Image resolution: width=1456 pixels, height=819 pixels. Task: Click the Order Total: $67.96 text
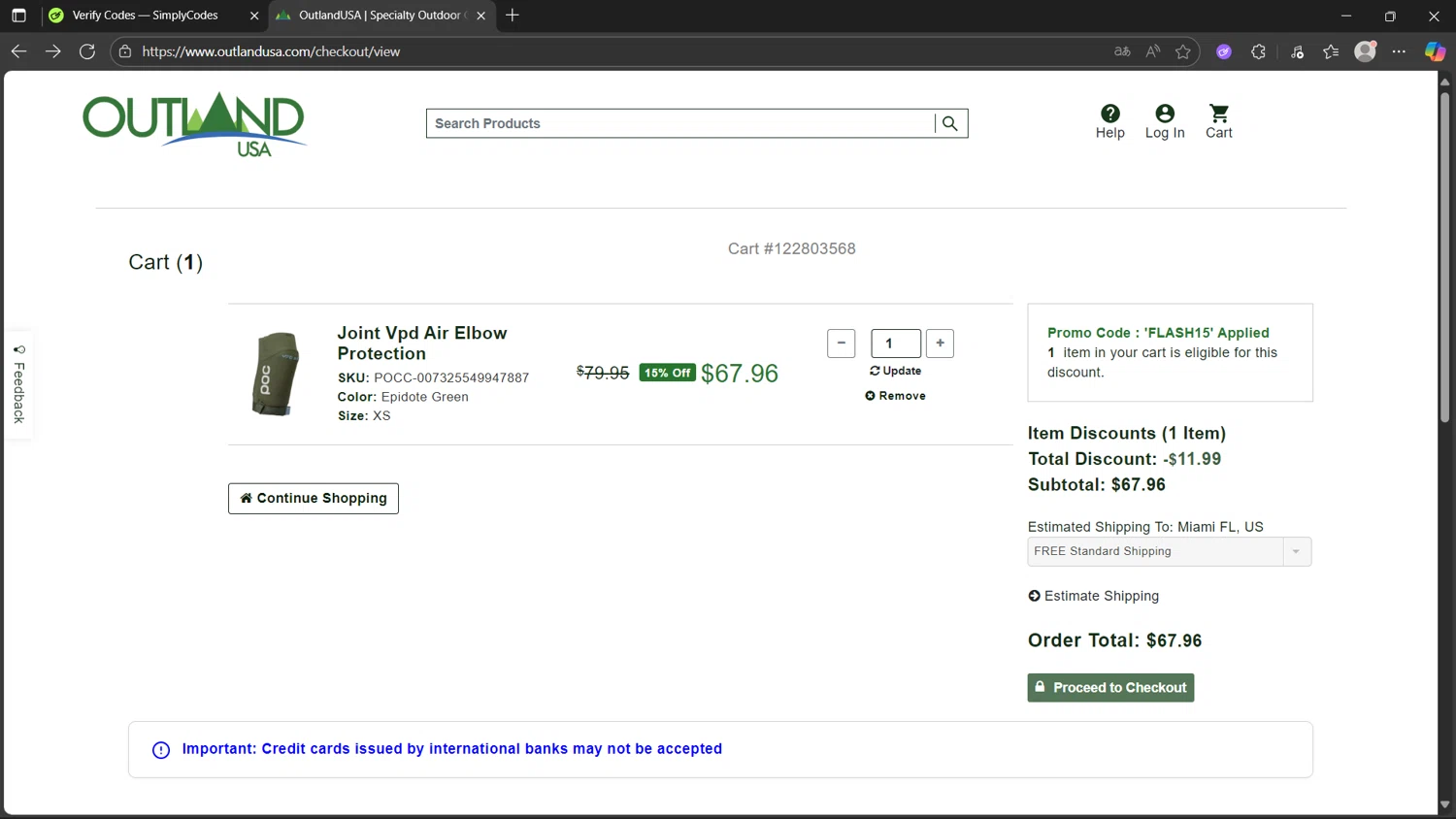point(1114,640)
